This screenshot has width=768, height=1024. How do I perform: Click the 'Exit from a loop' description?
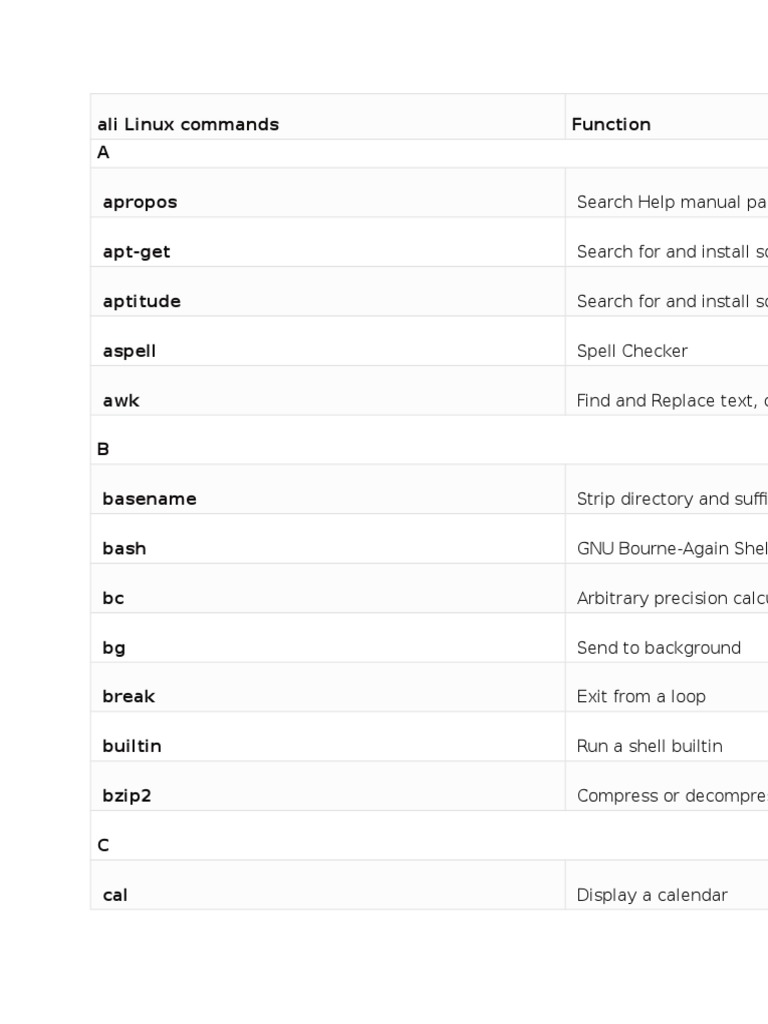coord(641,696)
